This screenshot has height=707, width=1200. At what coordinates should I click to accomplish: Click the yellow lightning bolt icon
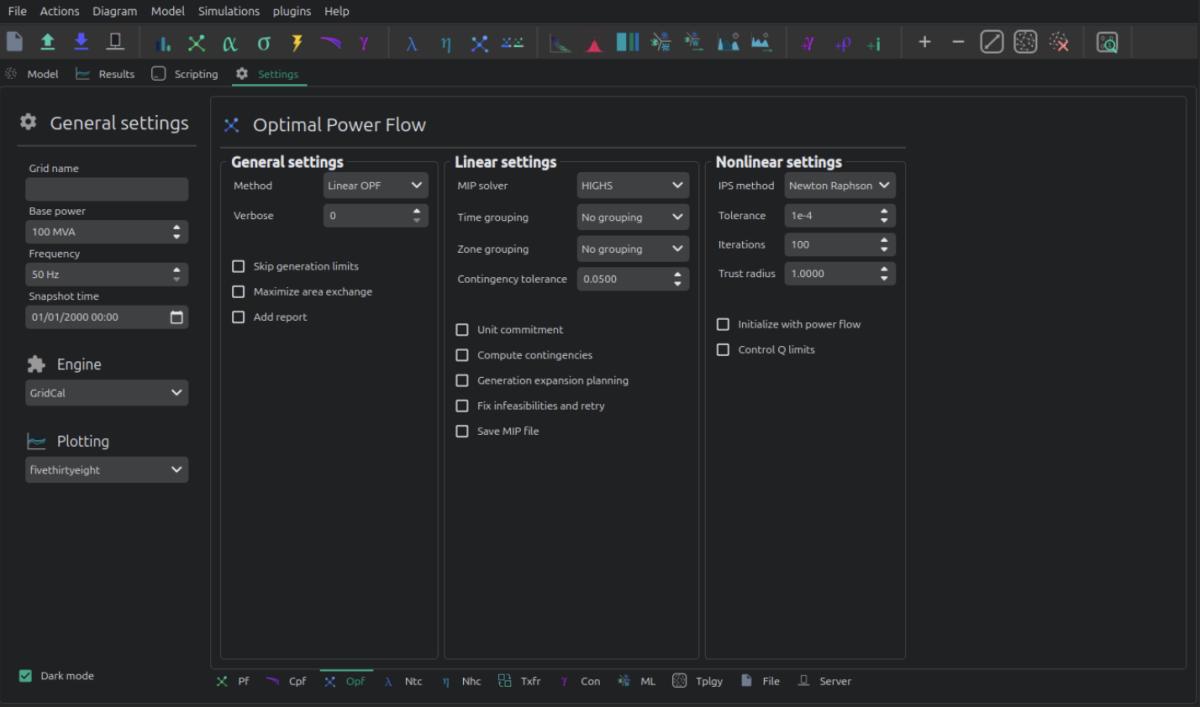coord(297,43)
